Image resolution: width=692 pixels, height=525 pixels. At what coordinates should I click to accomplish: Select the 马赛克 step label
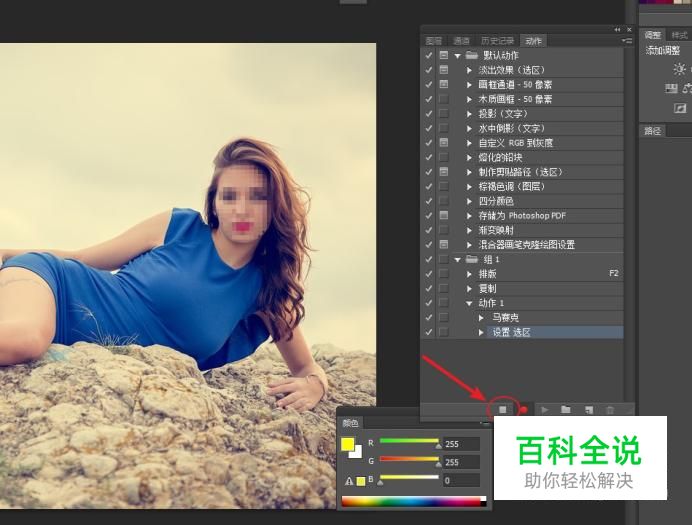click(x=506, y=318)
